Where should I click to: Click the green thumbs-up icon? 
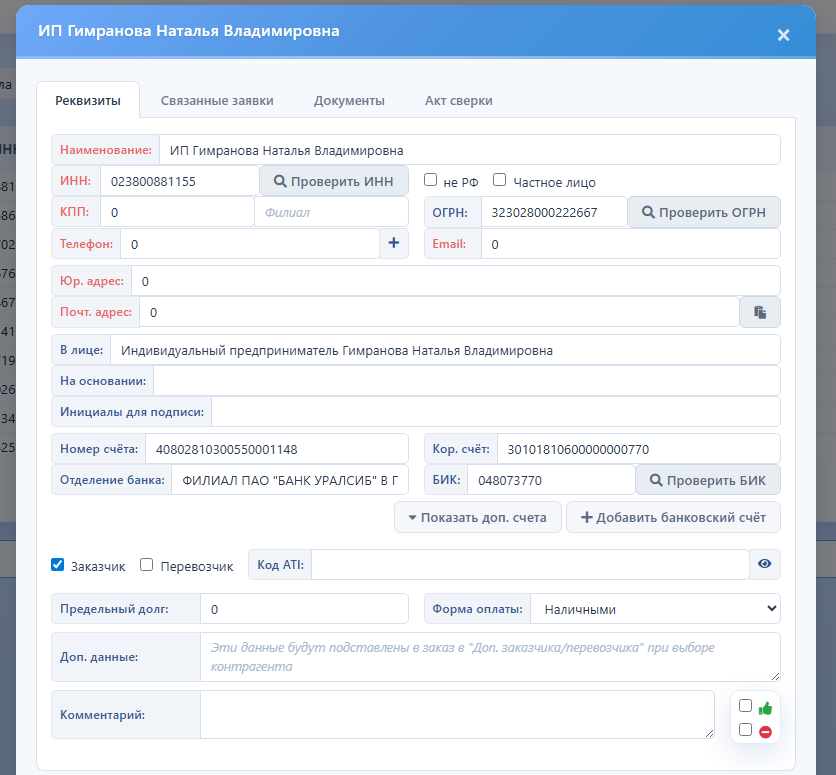tap(765, 708)
